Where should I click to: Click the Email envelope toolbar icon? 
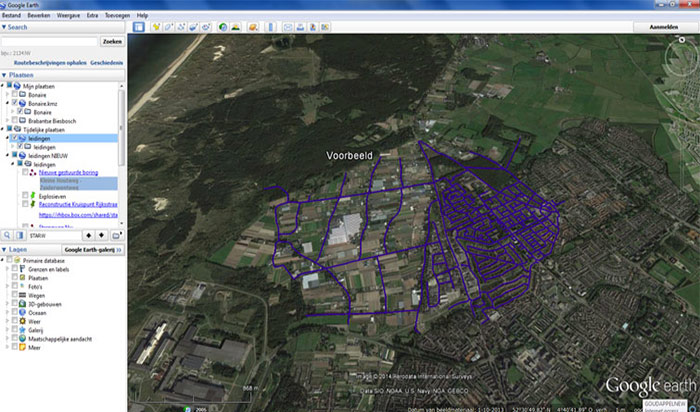pos(288,27)
